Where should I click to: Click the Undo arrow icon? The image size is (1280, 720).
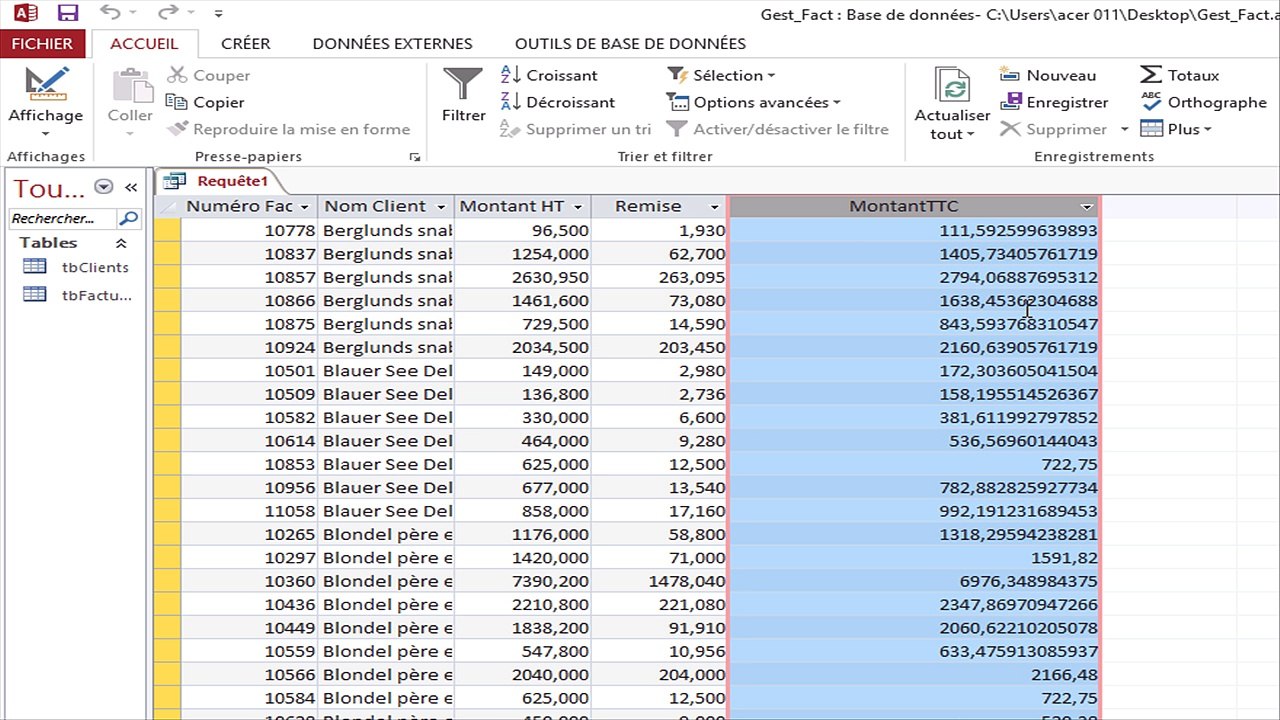click(110, 13)
